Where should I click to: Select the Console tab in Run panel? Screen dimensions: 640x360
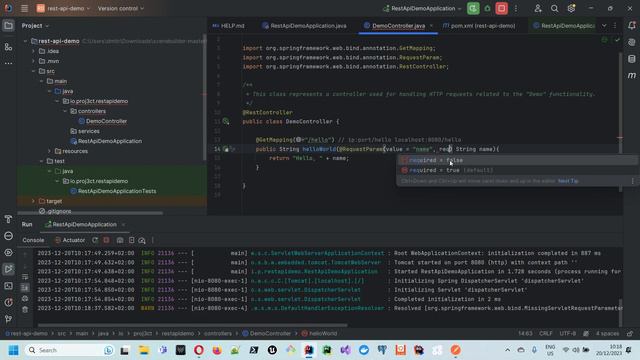coord(33,240)
